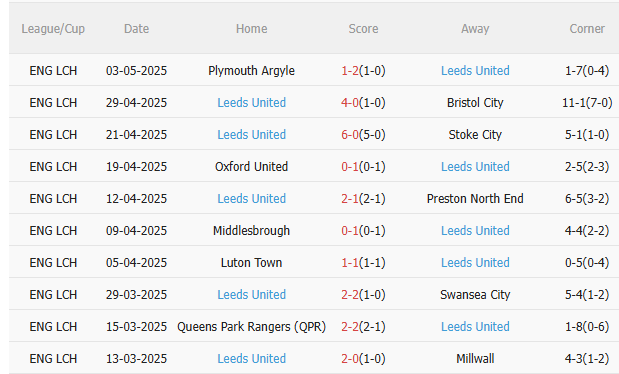The image size is (619, 374).
Task: Select Plymouth Argyle team name
Action: click(x=251, y=71)
